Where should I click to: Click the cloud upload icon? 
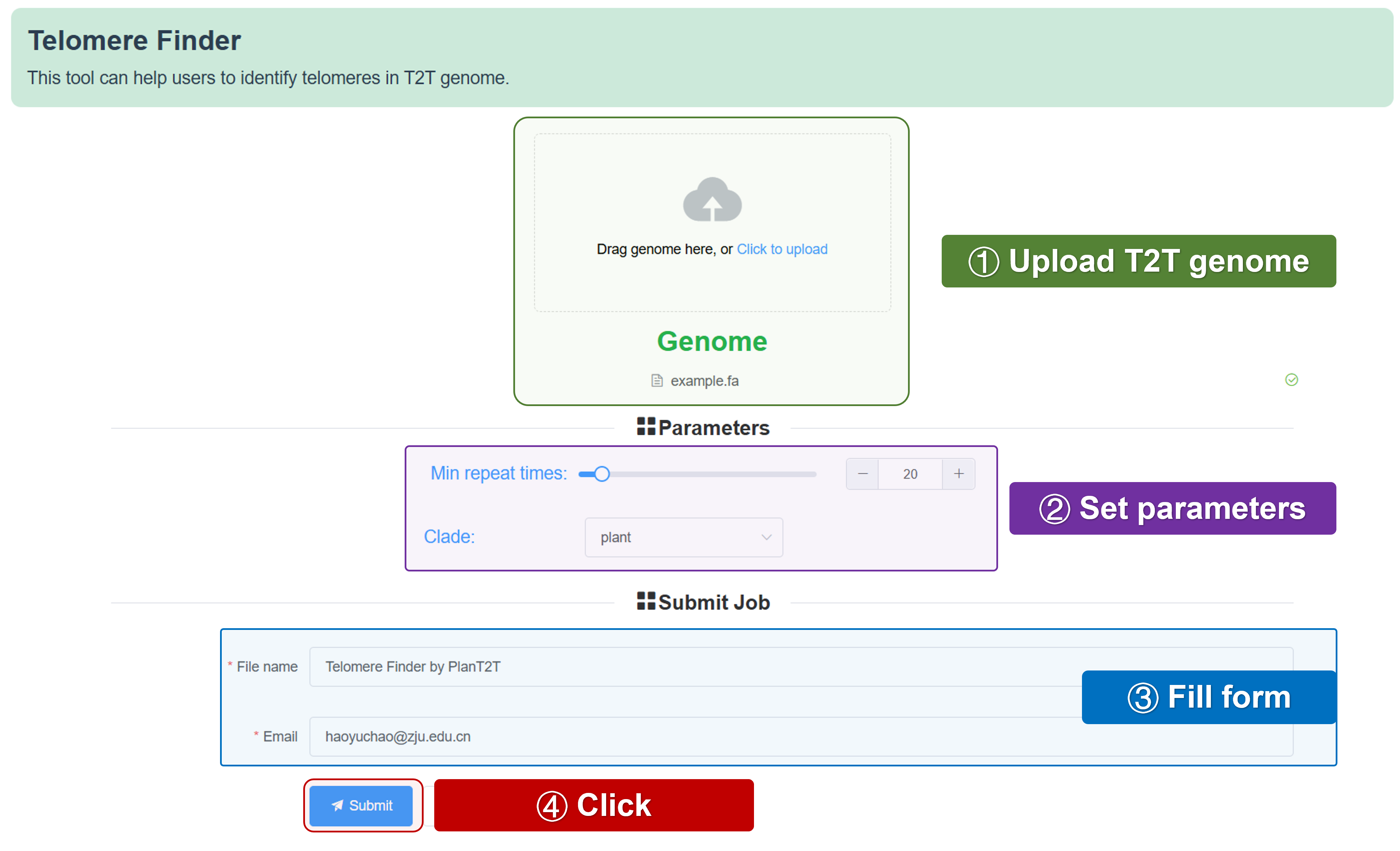coord(712,199)
